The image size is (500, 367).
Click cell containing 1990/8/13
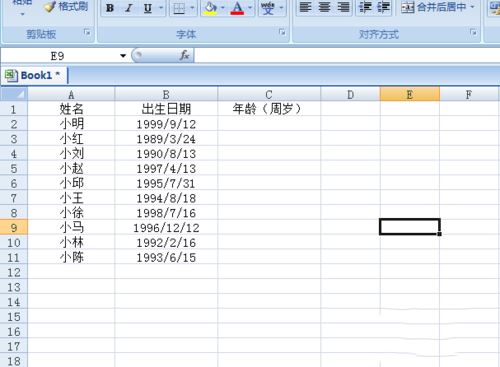[x=166, y=154]
